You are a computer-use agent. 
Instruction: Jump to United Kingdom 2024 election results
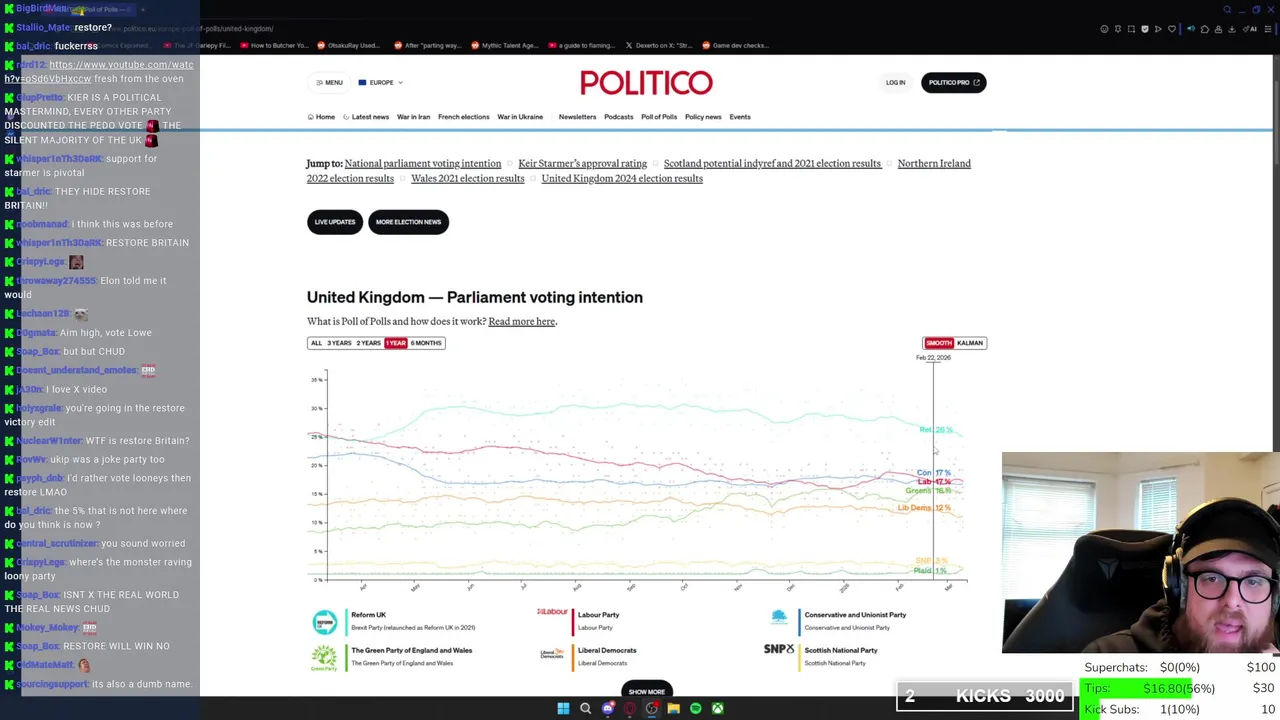(x=622, y=178)
